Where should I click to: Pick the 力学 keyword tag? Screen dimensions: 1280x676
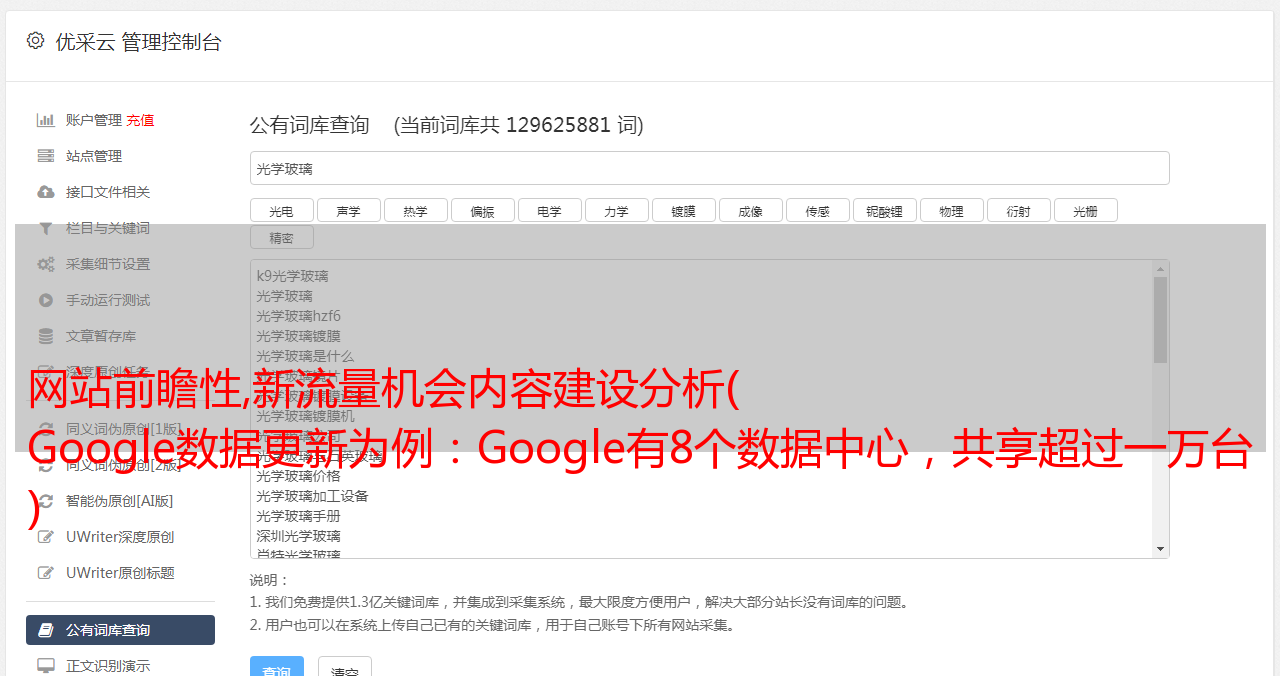[x=616, y=210]
